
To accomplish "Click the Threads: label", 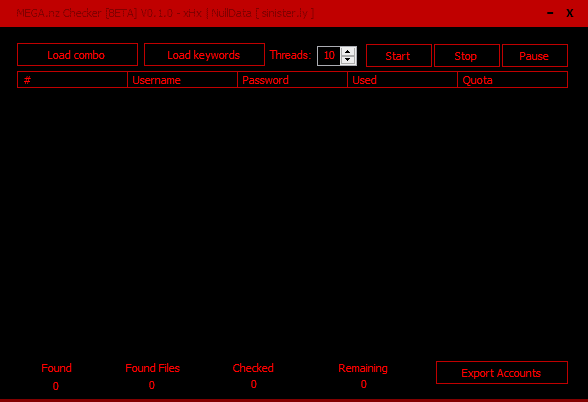I will 290,55.
